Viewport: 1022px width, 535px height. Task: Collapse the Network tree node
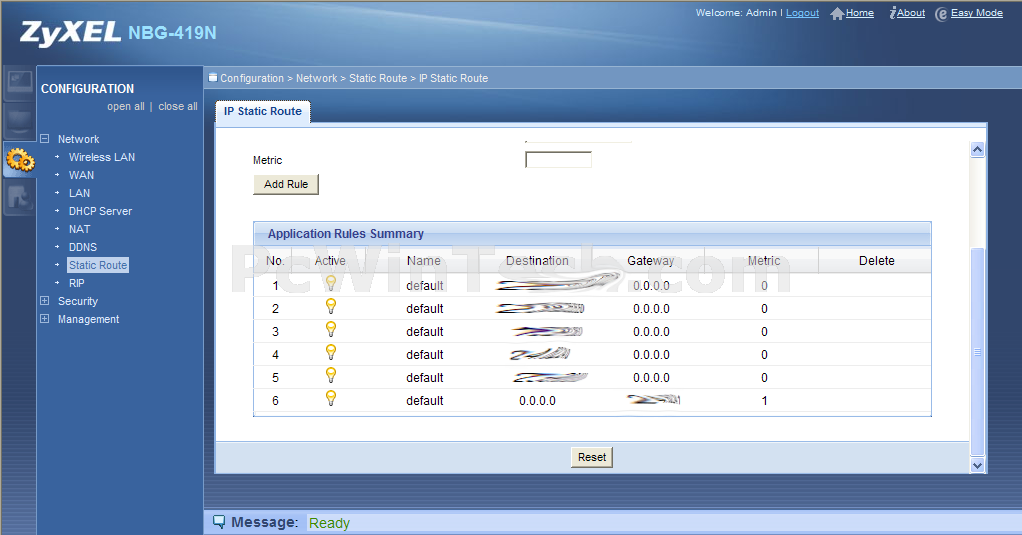click(44, 138)
